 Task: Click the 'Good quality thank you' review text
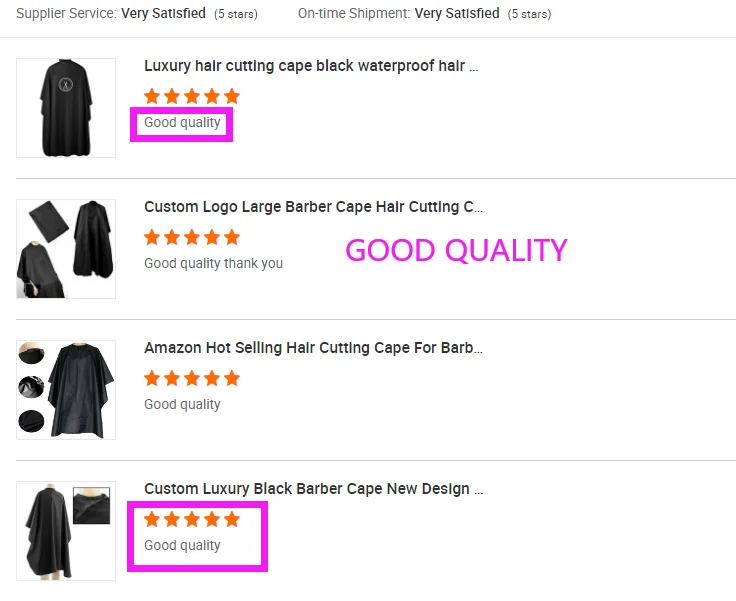[214, 263]
